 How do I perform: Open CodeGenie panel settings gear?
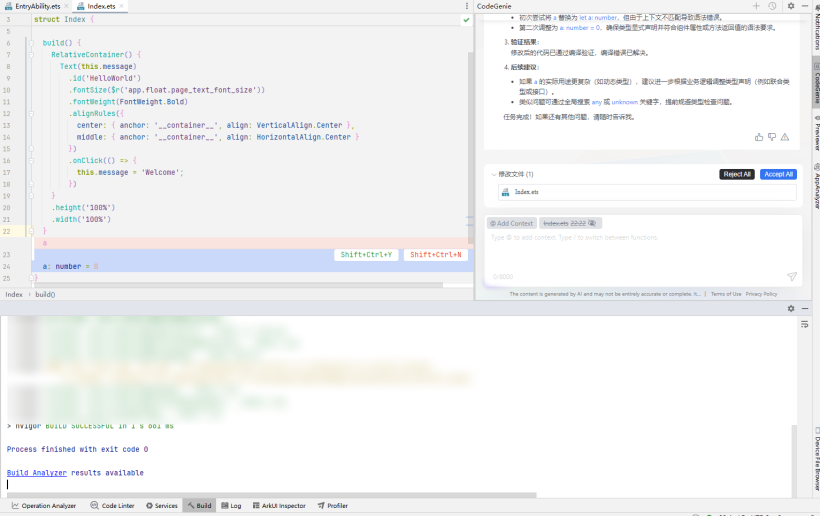[791, 6]
